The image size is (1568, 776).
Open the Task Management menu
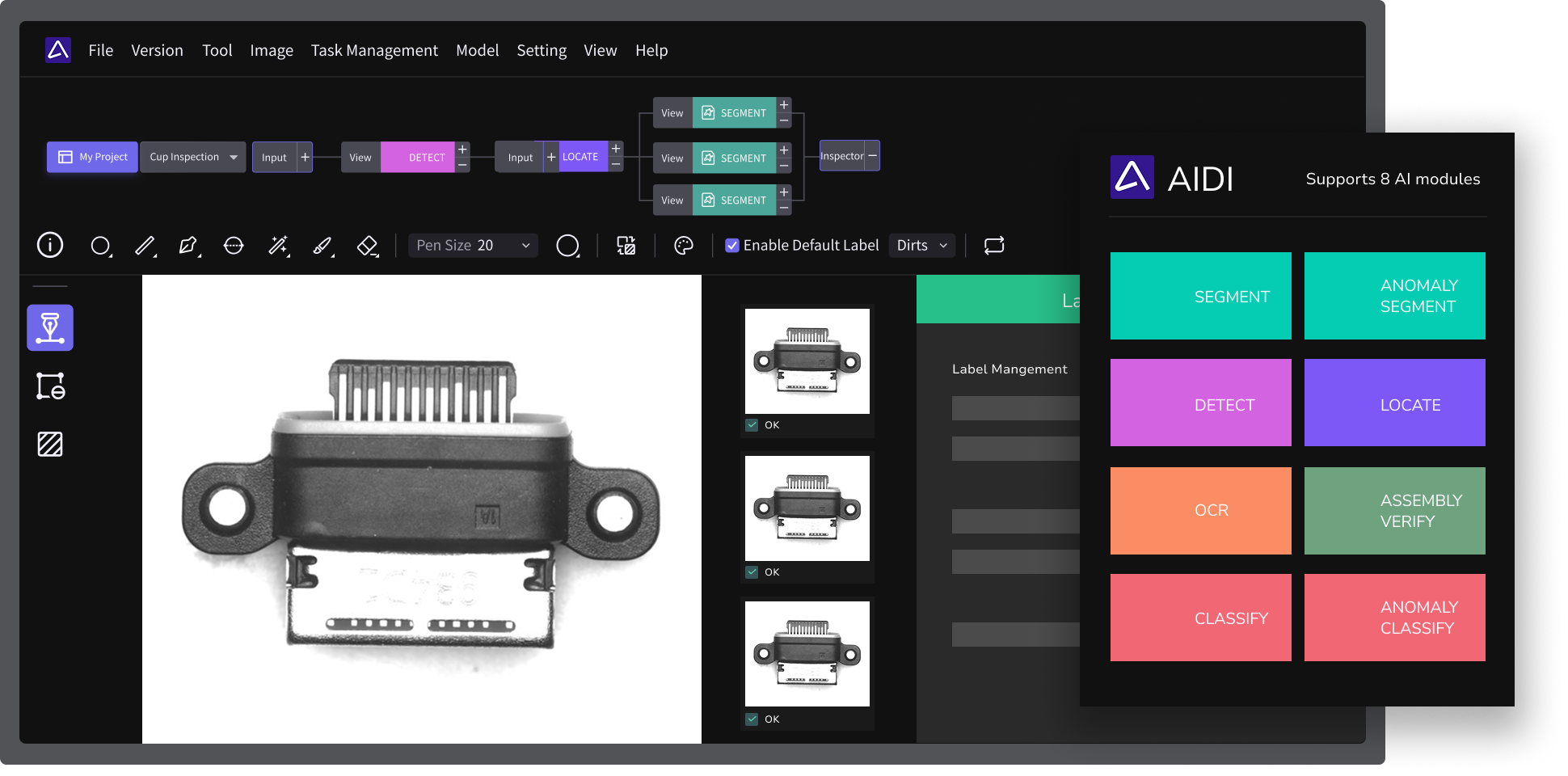point(374,50)
